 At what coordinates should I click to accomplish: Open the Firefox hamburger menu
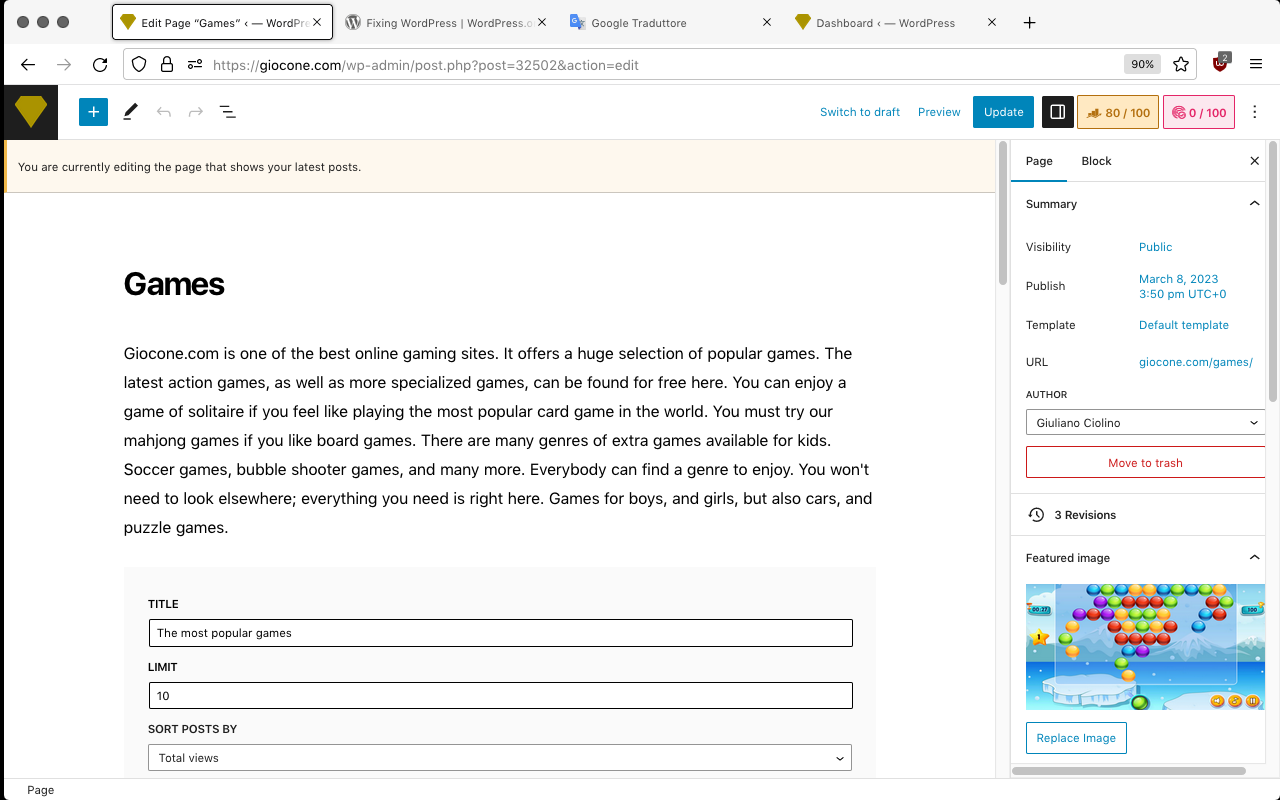click(1256, 64)
